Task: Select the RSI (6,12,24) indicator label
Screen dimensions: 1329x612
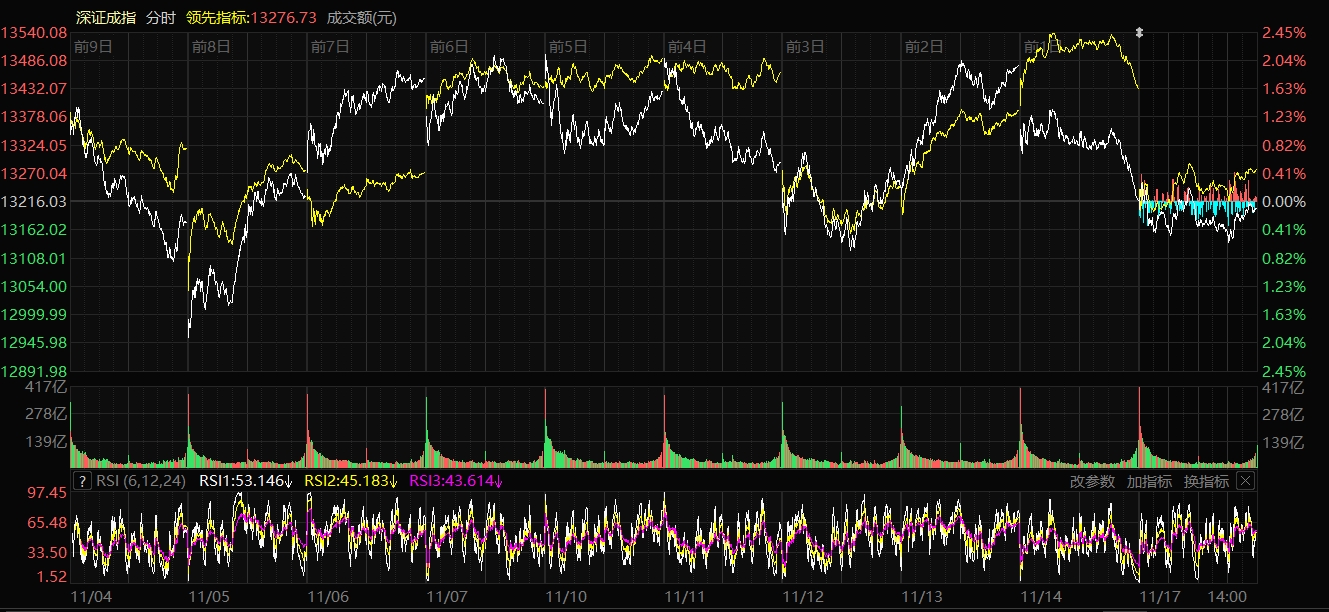Action: 140,481
